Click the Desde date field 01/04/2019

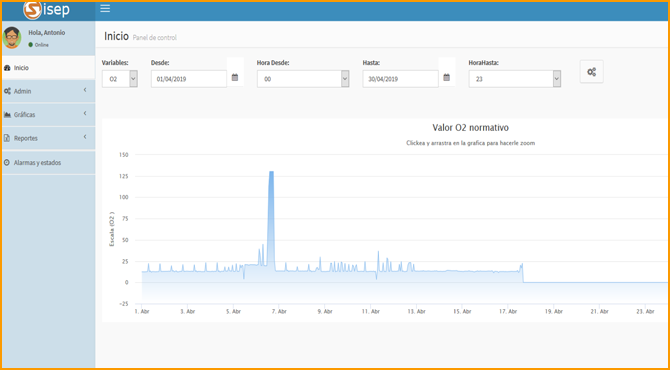188,79
